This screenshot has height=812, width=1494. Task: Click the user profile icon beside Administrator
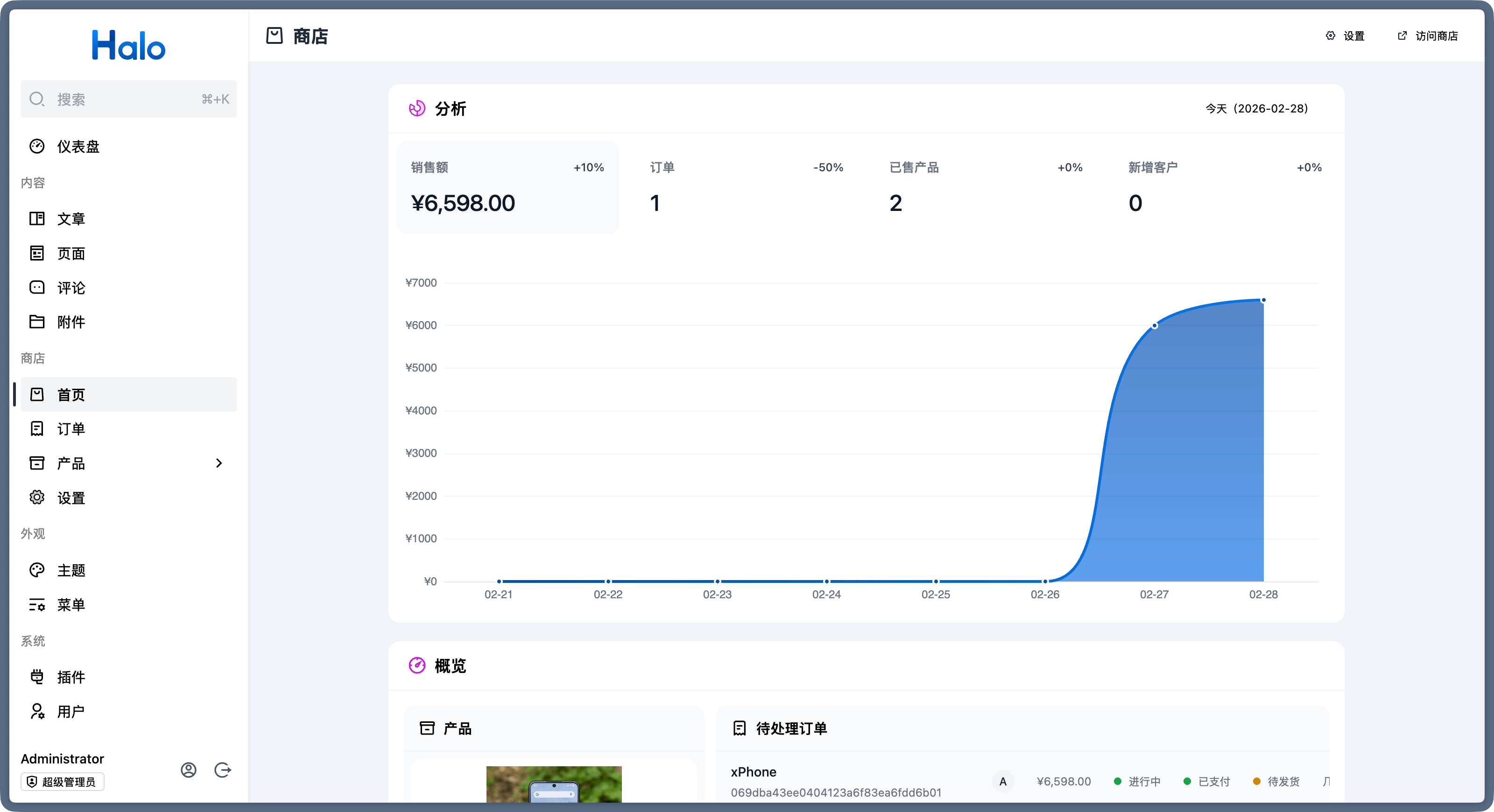tap(189, 770)
